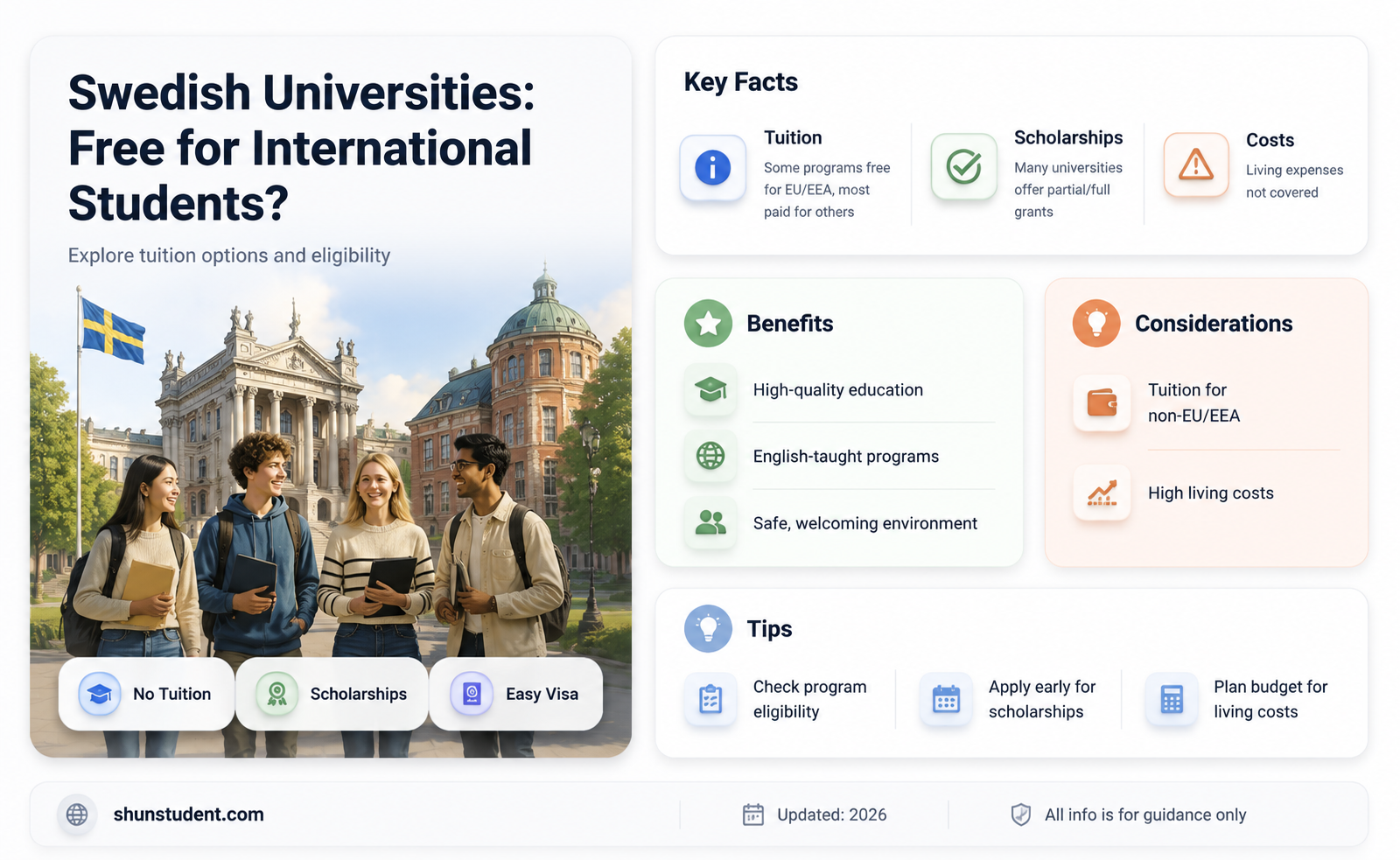The image size is (1400, 860).
Task: Click the shield icon beside guidance notice
Action: pos(1020,815)
